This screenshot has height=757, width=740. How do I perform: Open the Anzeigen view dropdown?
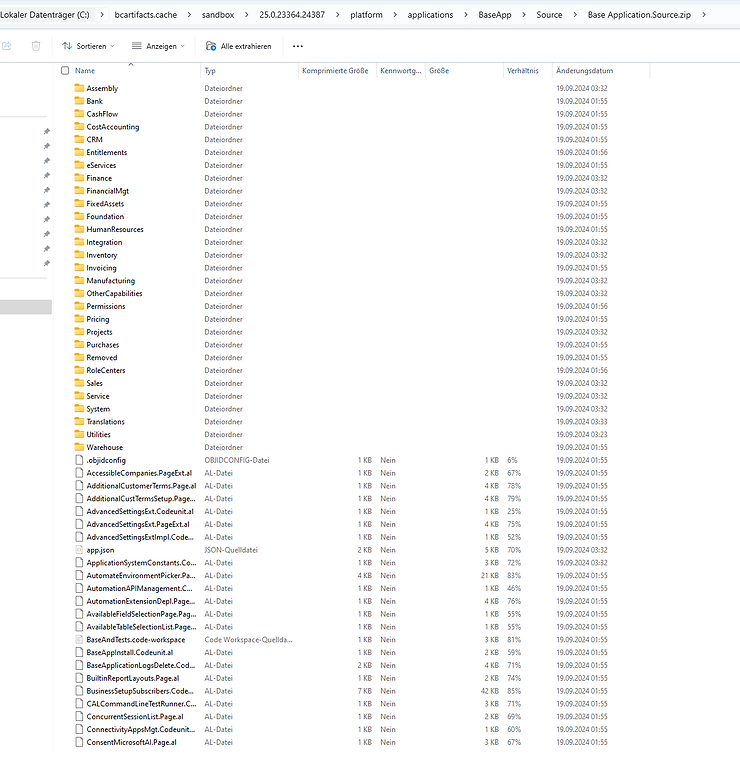click(159, 46)
